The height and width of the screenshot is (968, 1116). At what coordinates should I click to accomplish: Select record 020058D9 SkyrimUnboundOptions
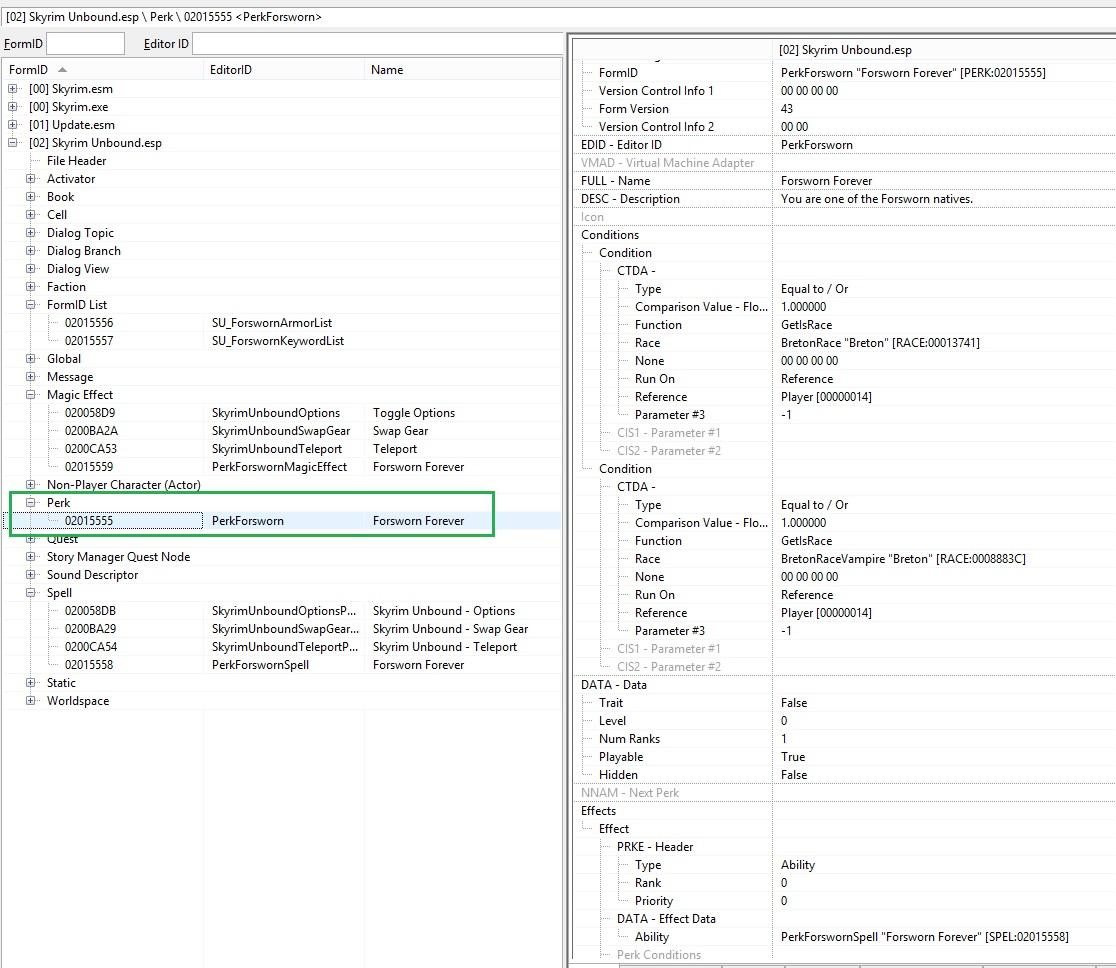point(283,413)
